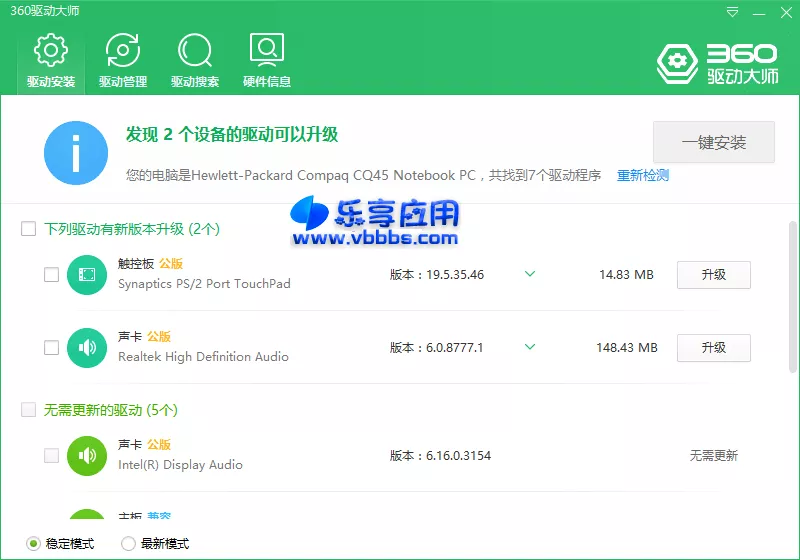Expand version dropdown for touchpad 19.5.35.46
Viewport: 800px width, 560px height.
pyautogui.click(x=530, y=274)
